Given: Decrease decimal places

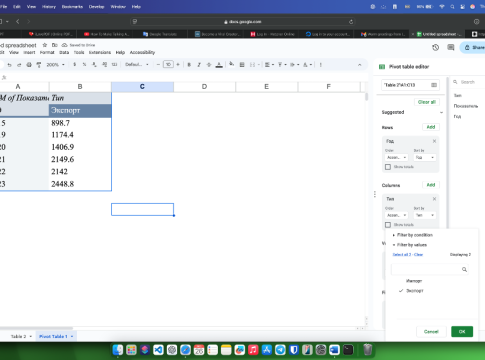Looking at the screenshot, I should (94, 65).
